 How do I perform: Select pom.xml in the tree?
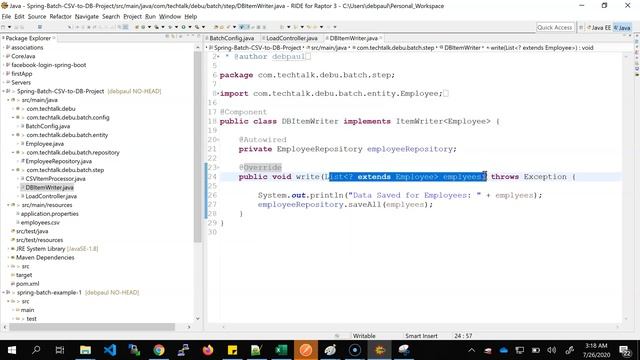click(x=27, y=284)
